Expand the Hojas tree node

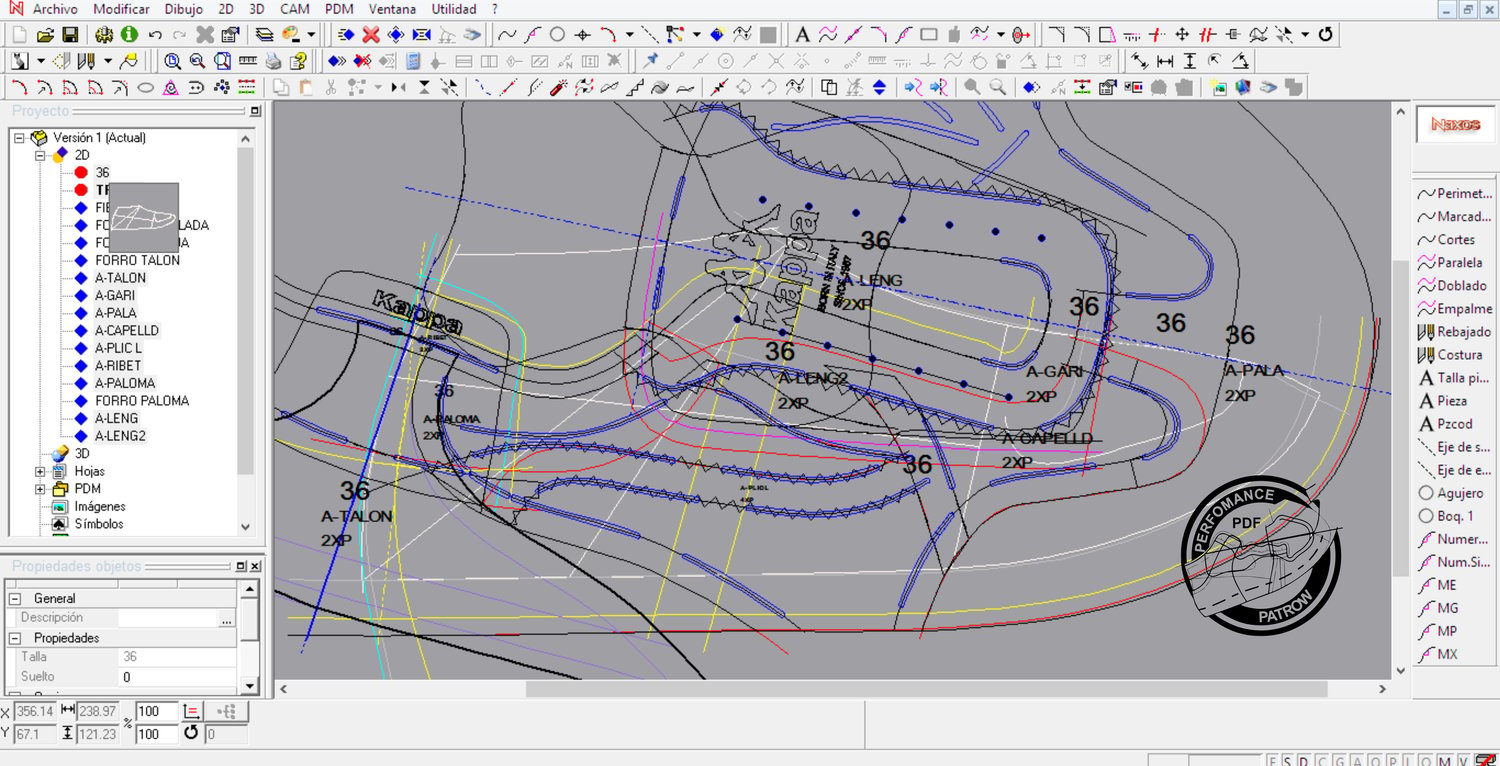click(40, 471)
